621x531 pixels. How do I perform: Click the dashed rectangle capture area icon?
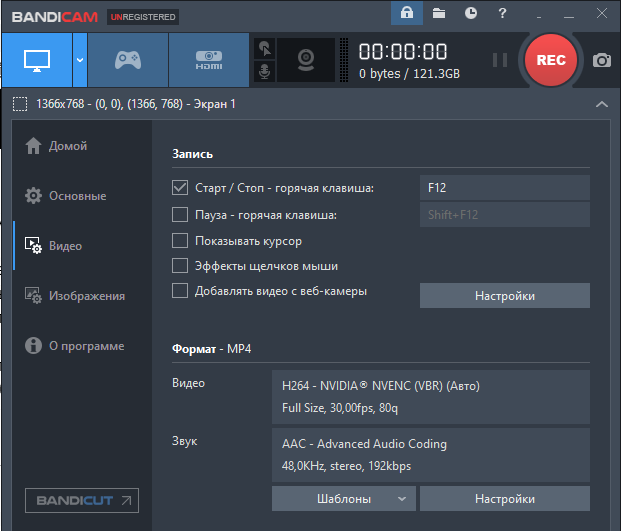[x=20, y=104]
